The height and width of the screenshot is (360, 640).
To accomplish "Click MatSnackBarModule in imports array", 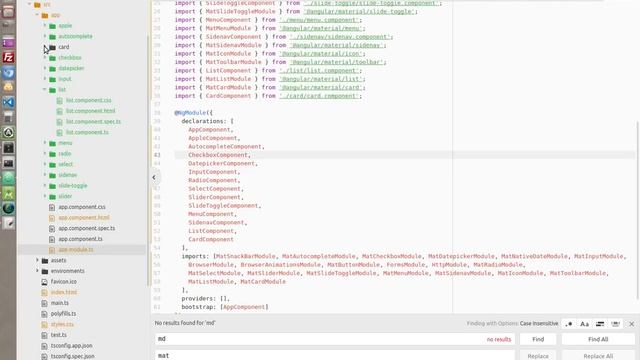I will tap(245, 256).
